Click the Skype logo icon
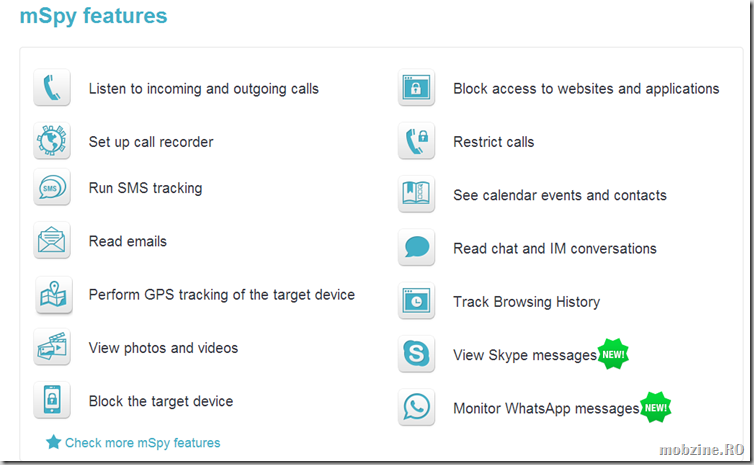The image size is (754, 465). pyautogui.click(x=416, y=354)
